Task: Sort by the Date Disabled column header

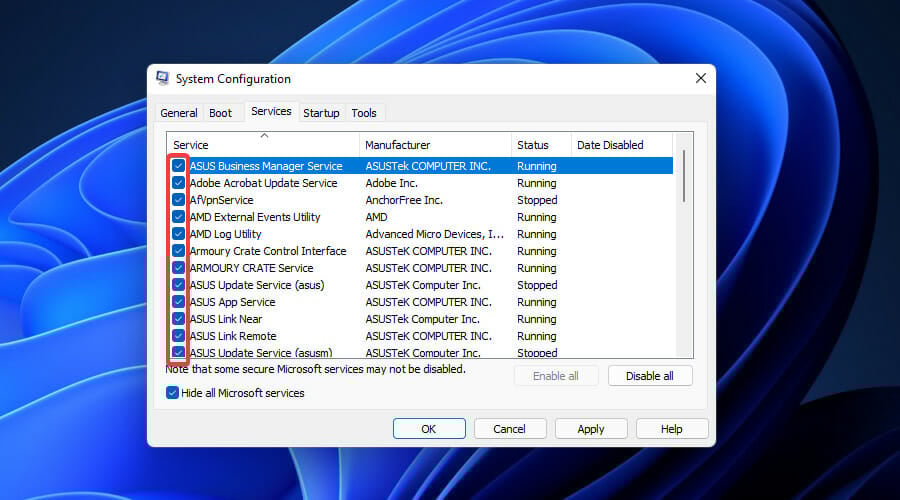Action: (x=622, y=145)
